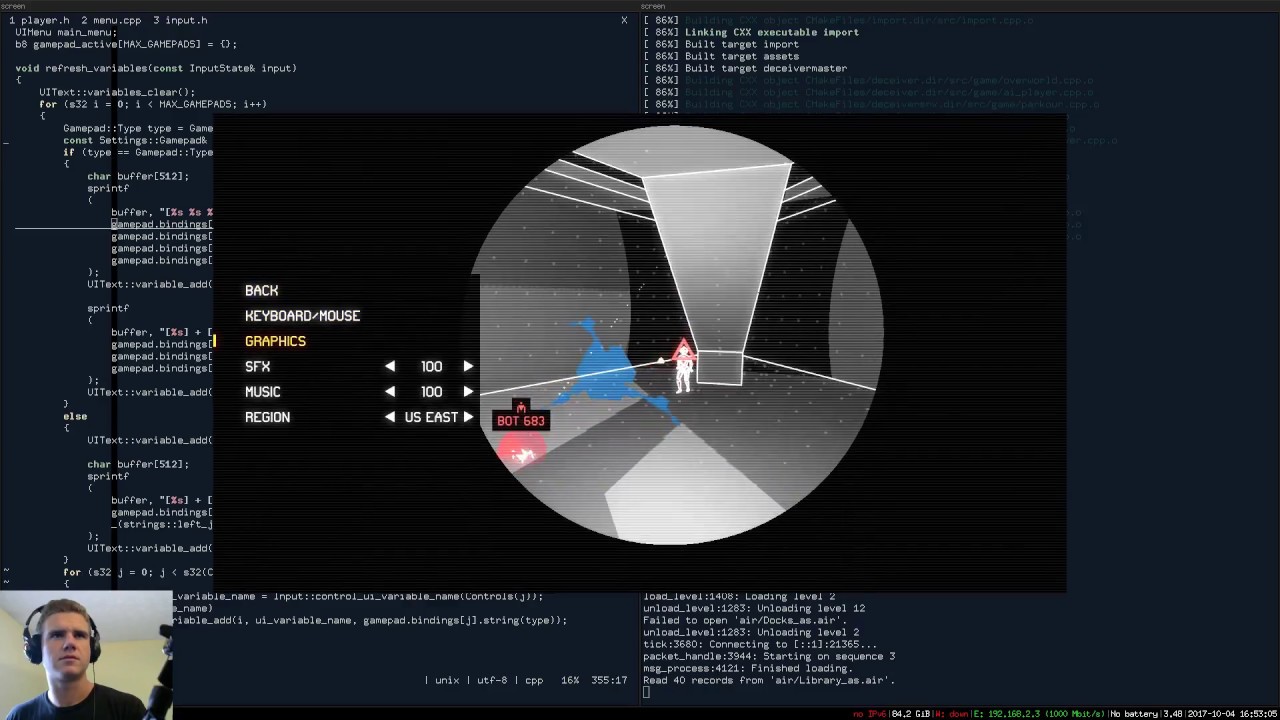This screenshot has height=720, width=1280.
Task: Switch REGION to next option arrow
Action: pyautogui.click(x=468, y=417)
